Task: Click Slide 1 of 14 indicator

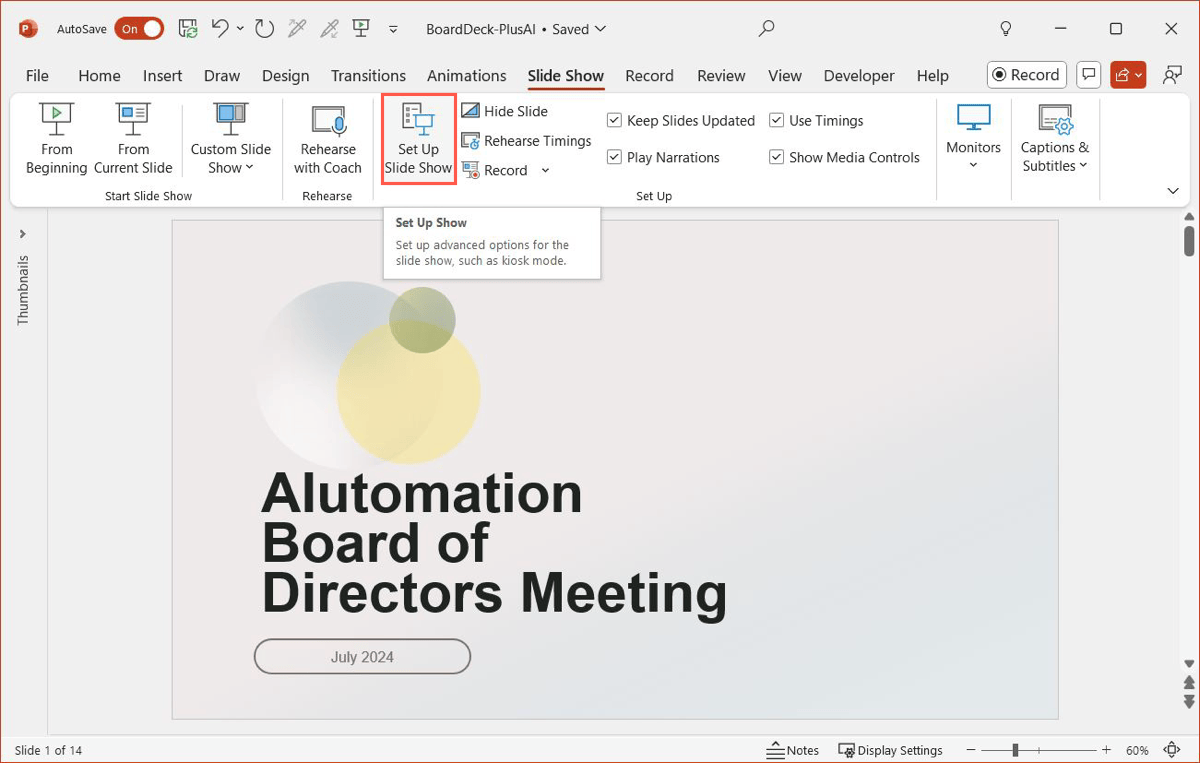Action: [x=48, y=750]
